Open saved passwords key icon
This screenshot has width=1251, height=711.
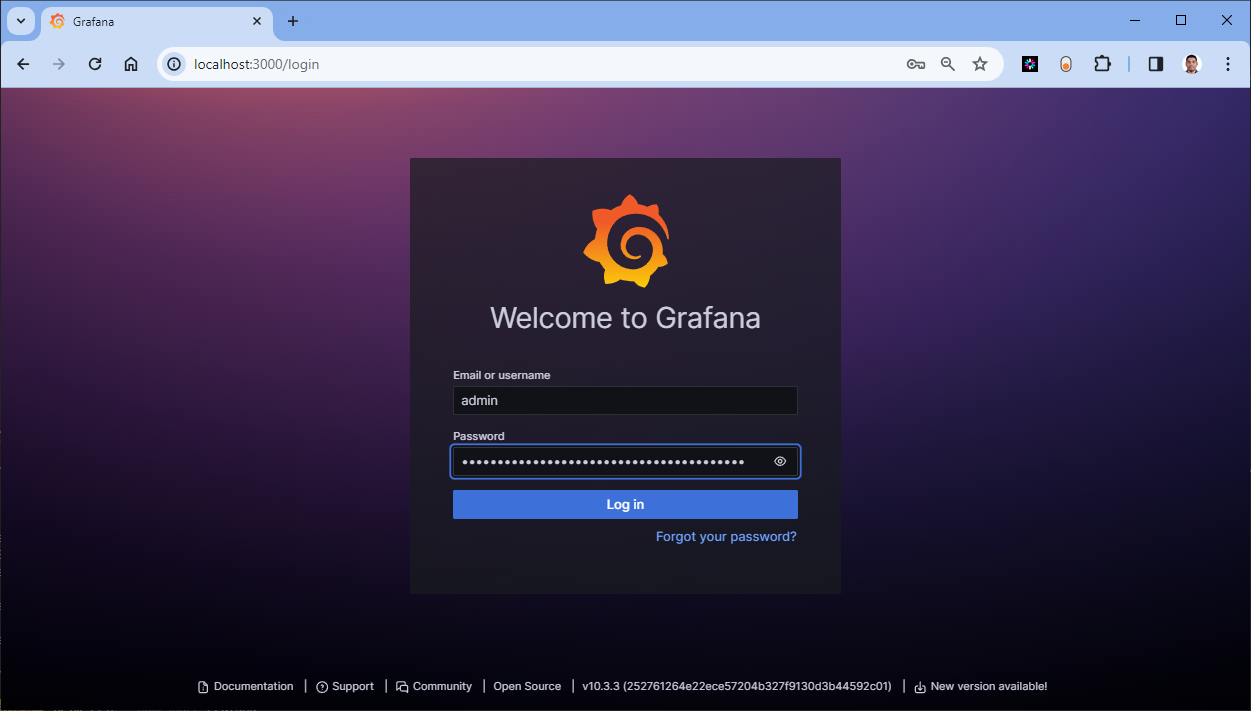coord(916,64)
